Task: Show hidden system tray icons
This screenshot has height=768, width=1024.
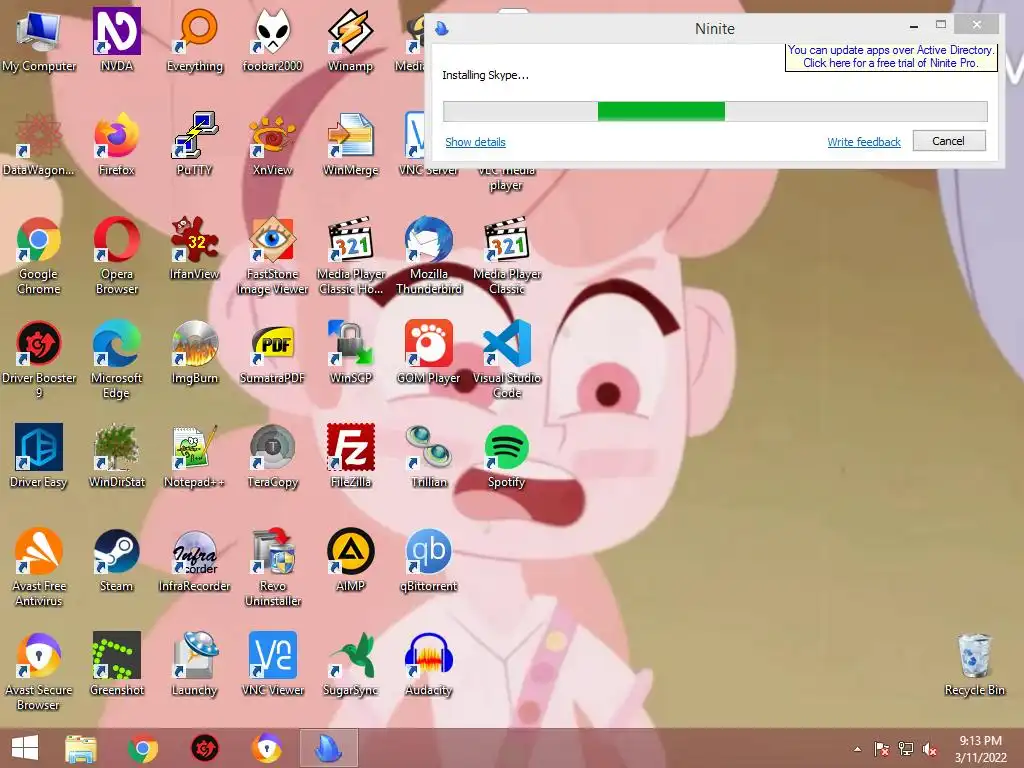Action: tap(857, 749)
